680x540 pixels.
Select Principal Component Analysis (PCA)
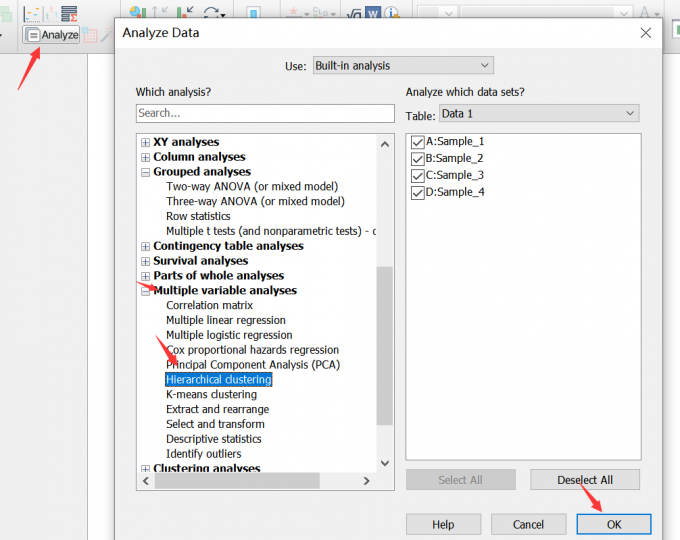252,365
